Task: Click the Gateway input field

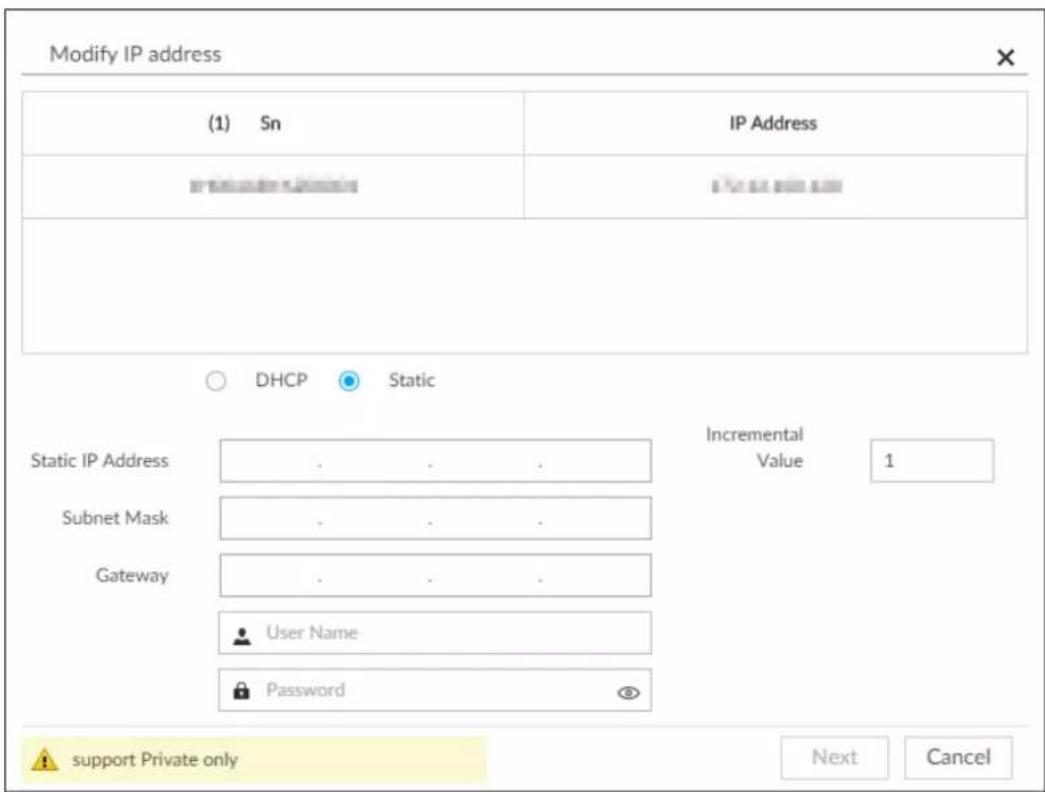Action: click(x=435, y=575)
